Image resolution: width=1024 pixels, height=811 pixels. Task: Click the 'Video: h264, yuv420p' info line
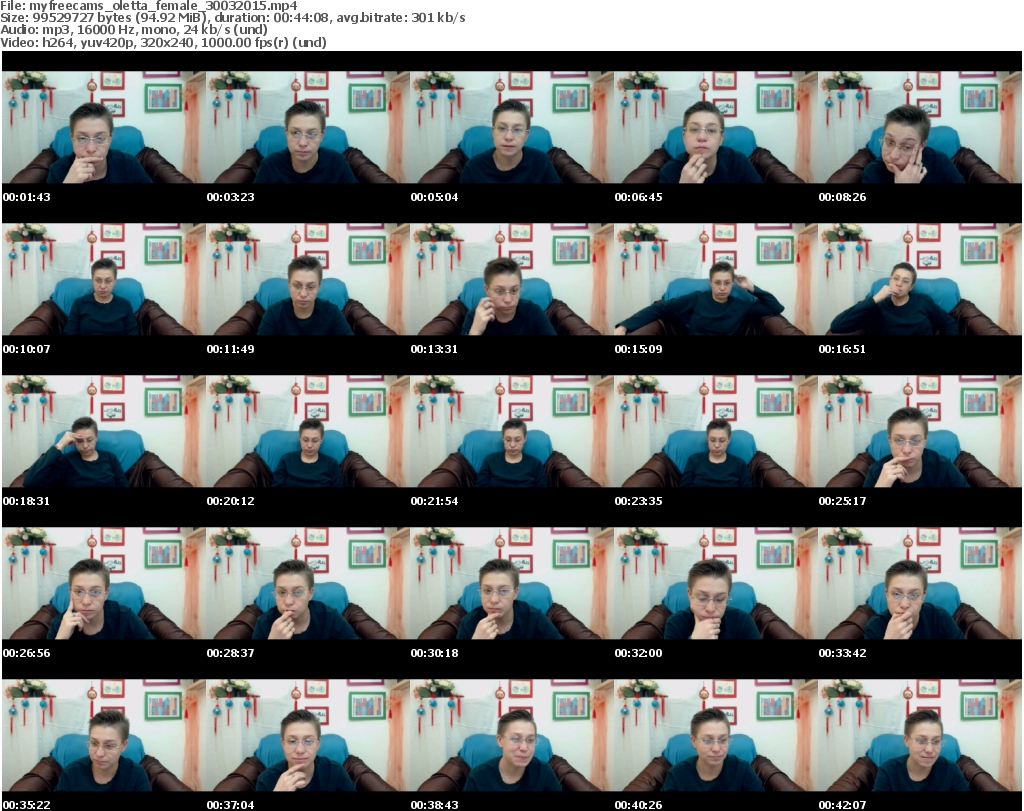(163, 42)
